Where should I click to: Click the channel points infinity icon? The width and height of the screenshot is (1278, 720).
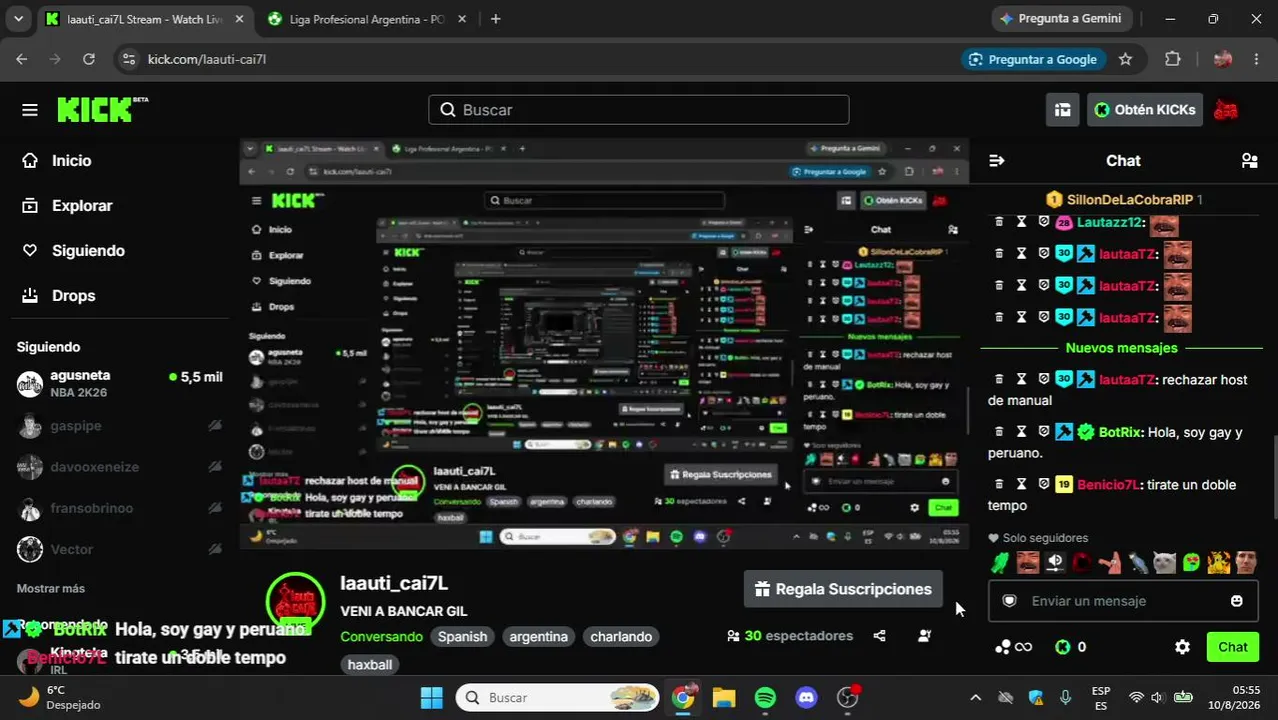(x=1013, y=647)
